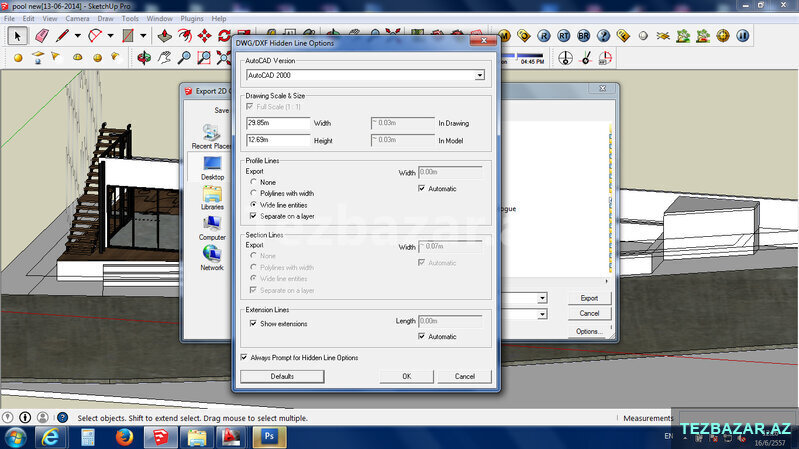This screenshot has width=799, height=449.
Task: Open the Rectangle tool dropdown arrow
Action: (x=143, y=36)
